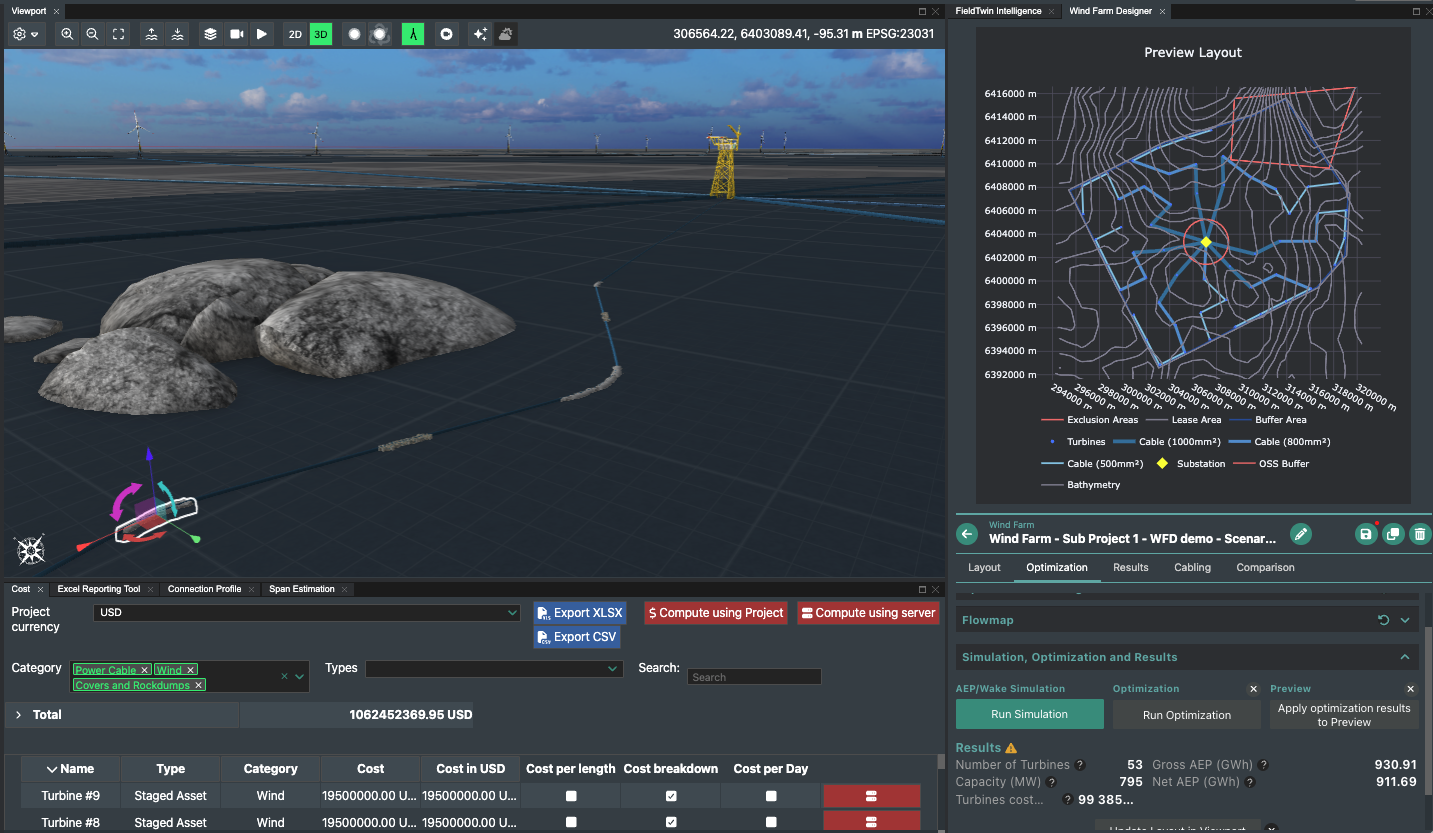Image resolution: width=1433 pixels, height=833 pixels.
Task: Click the weather cloud icon
Action: pyautogui.click(x=506, y=34)
